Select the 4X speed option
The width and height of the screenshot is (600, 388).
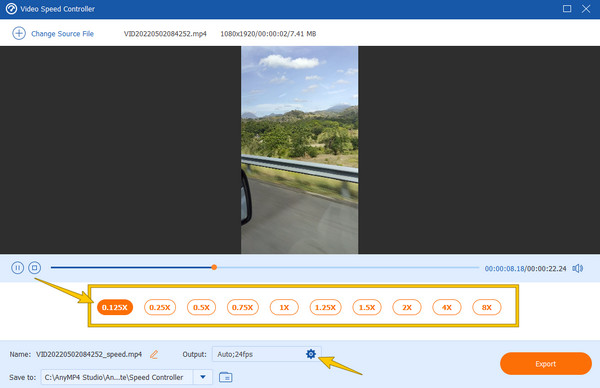click(x=447, y=307)
